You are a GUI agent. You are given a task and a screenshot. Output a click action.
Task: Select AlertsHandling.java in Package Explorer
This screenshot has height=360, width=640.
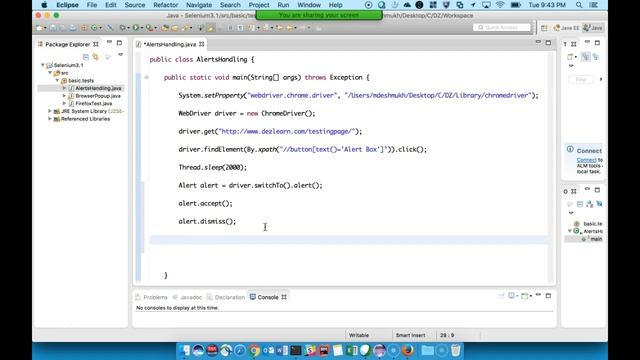tap(98, 88)
